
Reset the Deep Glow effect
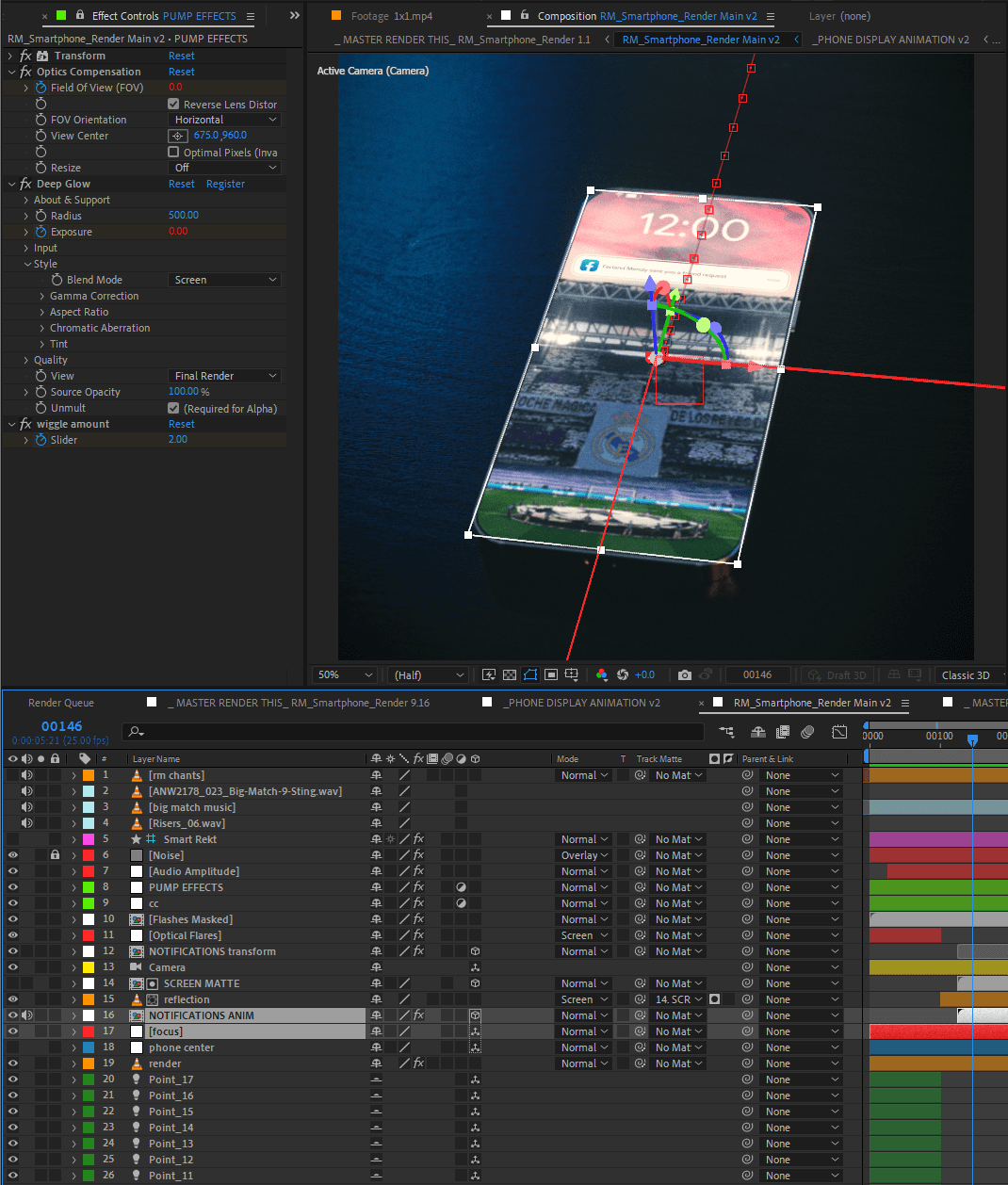point(182,184)
